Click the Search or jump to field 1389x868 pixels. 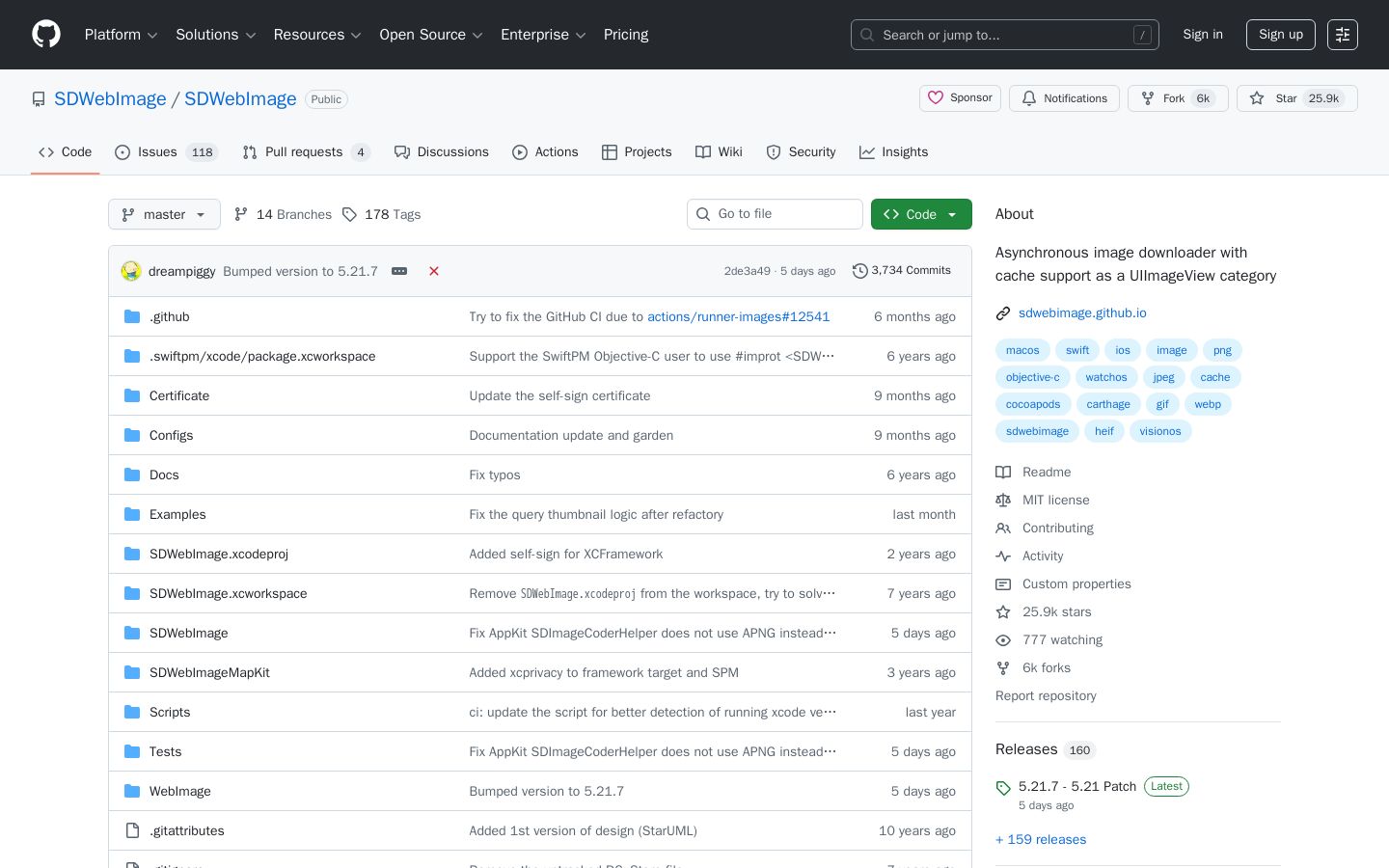(x=1005, y=35)
